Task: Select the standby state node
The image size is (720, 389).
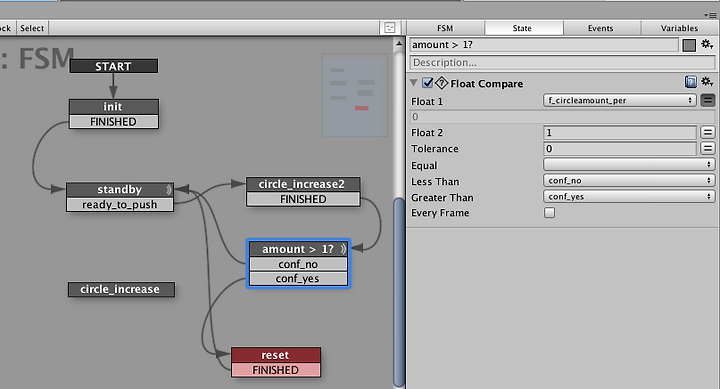Action: [x=119, y=190]
